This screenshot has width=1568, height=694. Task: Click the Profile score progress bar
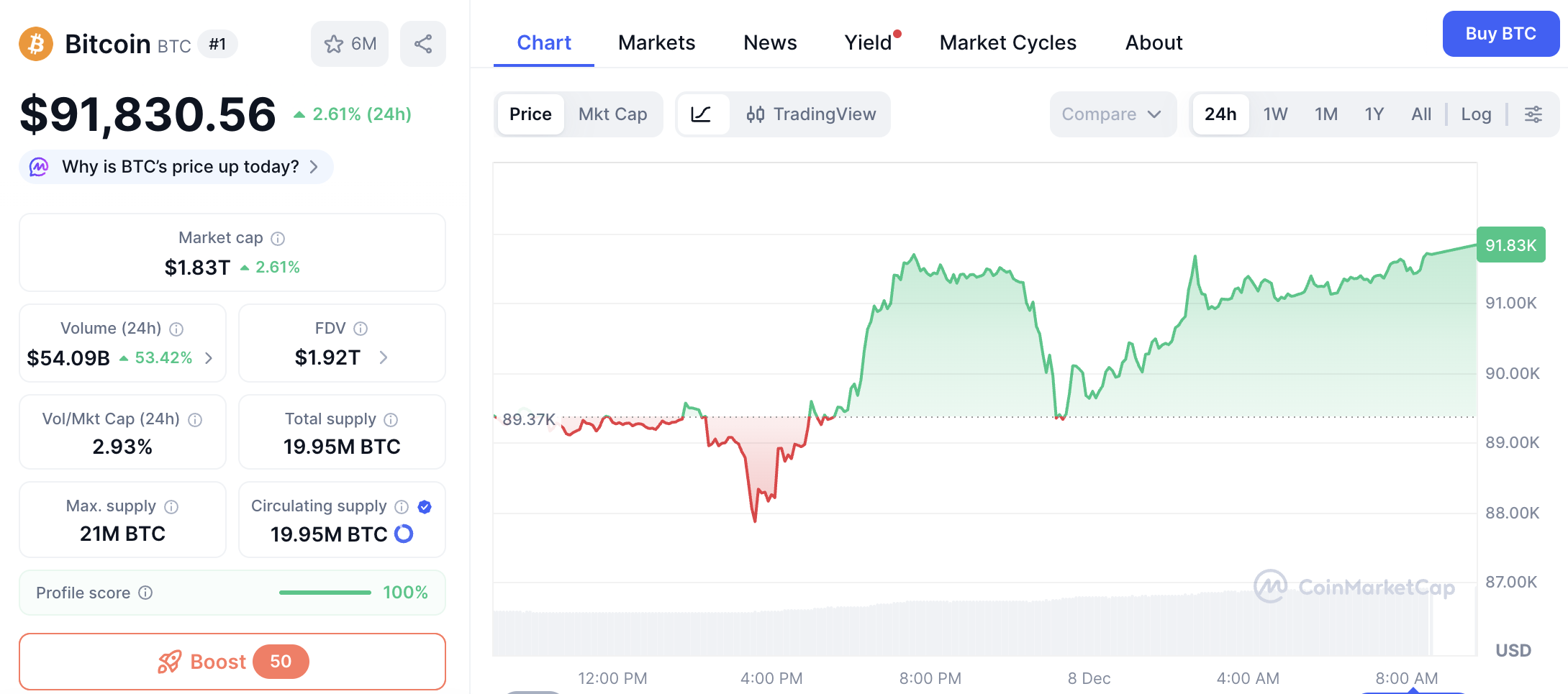[325, 593]
